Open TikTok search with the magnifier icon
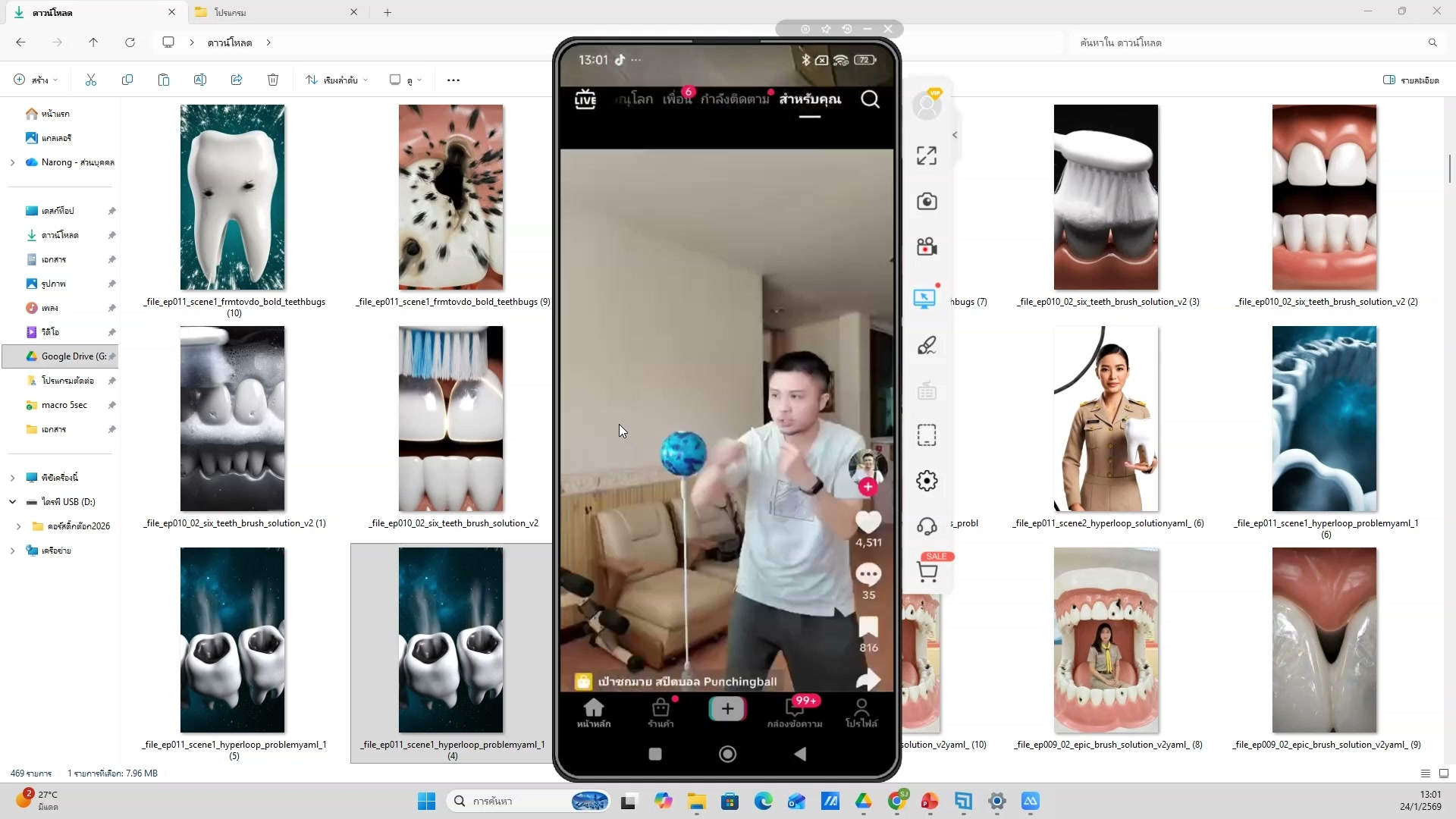The height and width of the screenshot is (819, 1456). 870,99
